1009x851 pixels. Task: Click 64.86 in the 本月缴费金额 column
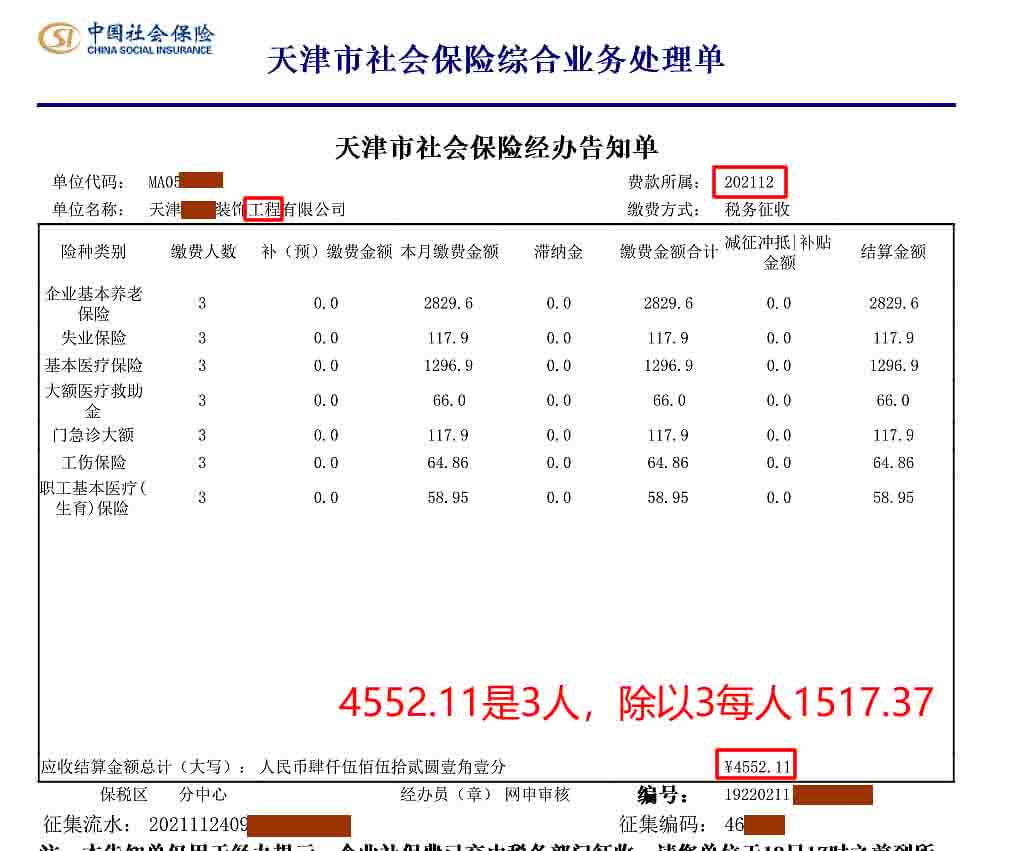pyautogui.click(x=449, y=463)
